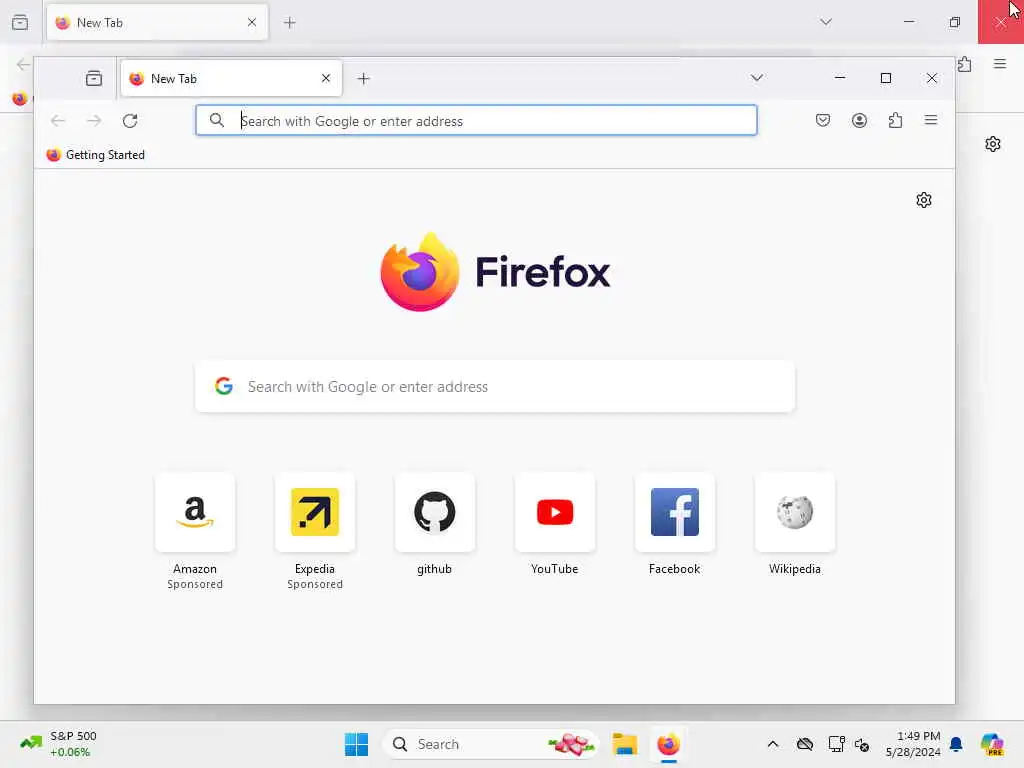Viewport: 1024px width, 768px height.
Task: Click the cloud sync-off tray icon
Action: (x=805, y=744)
